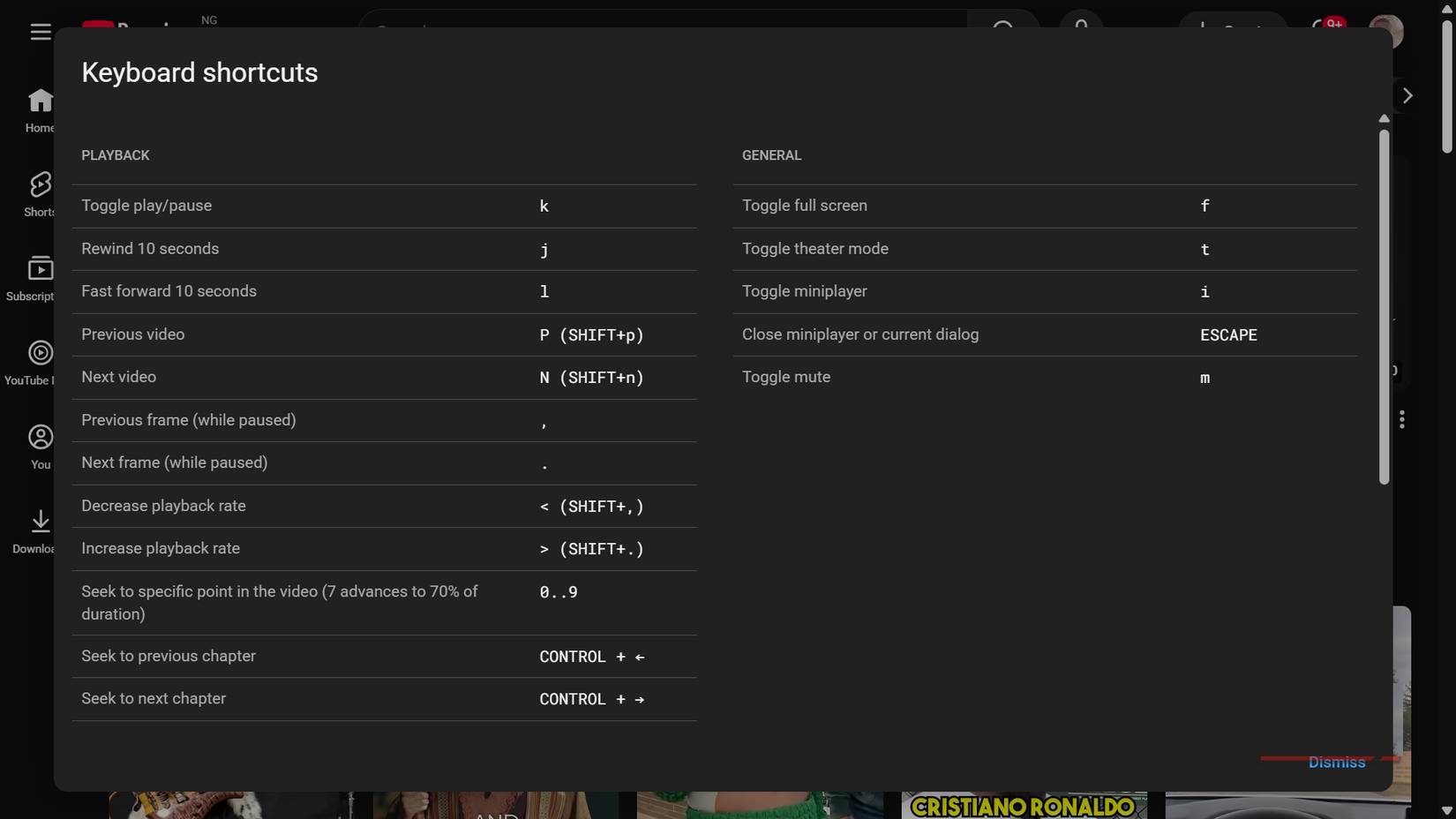Click the '0..9' shortcut value

[x=559, y=592]
